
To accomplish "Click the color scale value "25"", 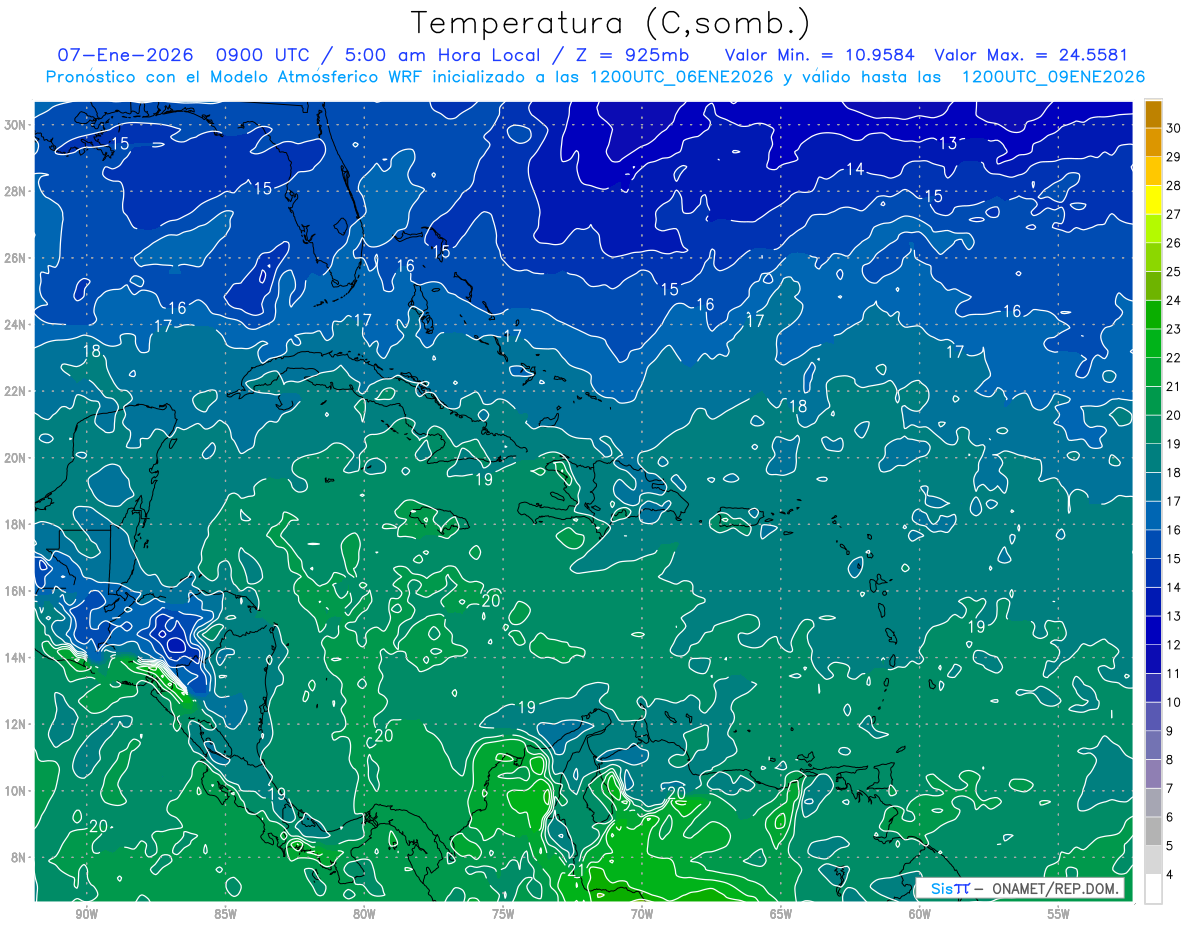I will coord(1174,271).
